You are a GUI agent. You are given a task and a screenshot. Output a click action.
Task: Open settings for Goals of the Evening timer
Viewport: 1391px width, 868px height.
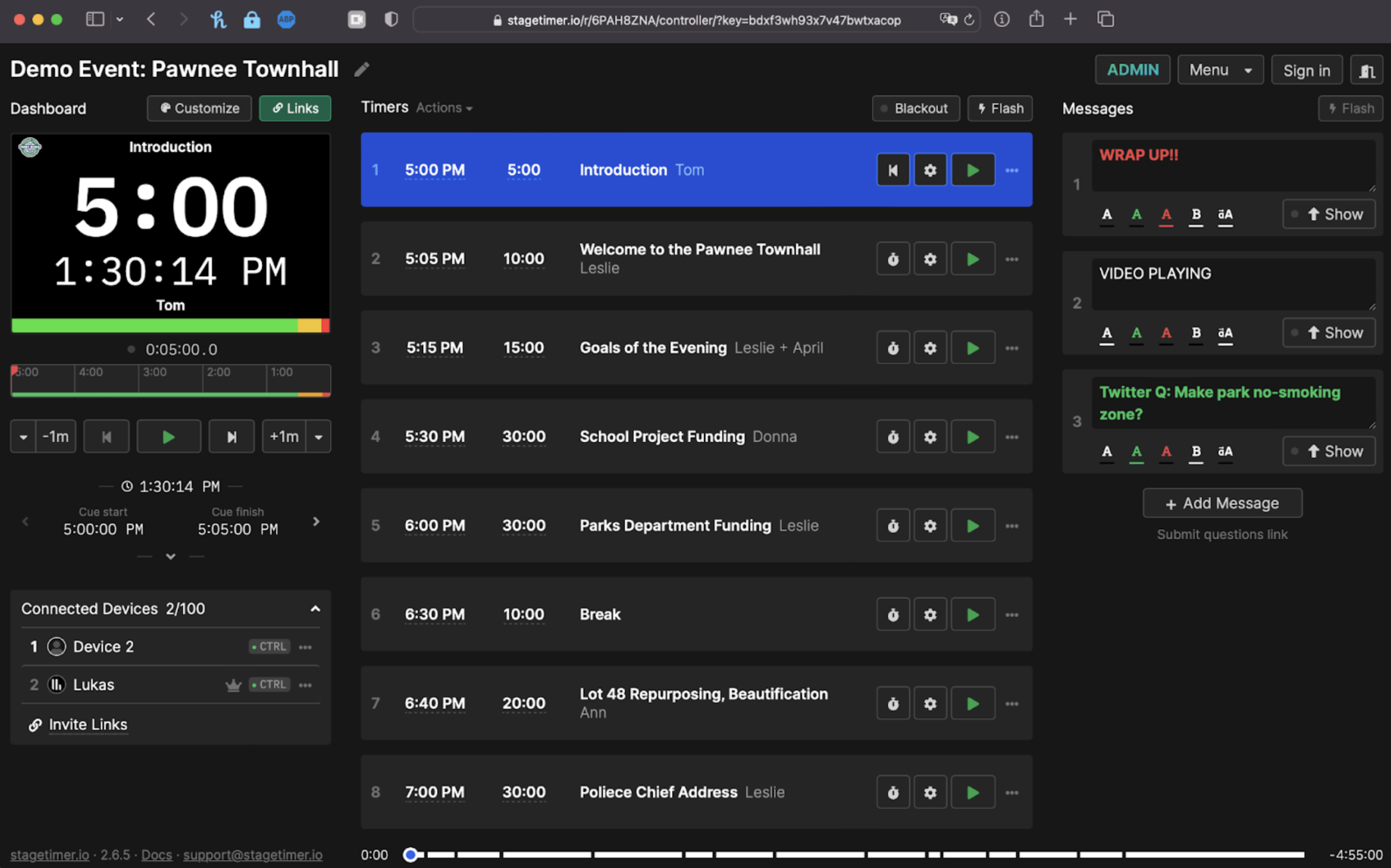pos(929,348)
